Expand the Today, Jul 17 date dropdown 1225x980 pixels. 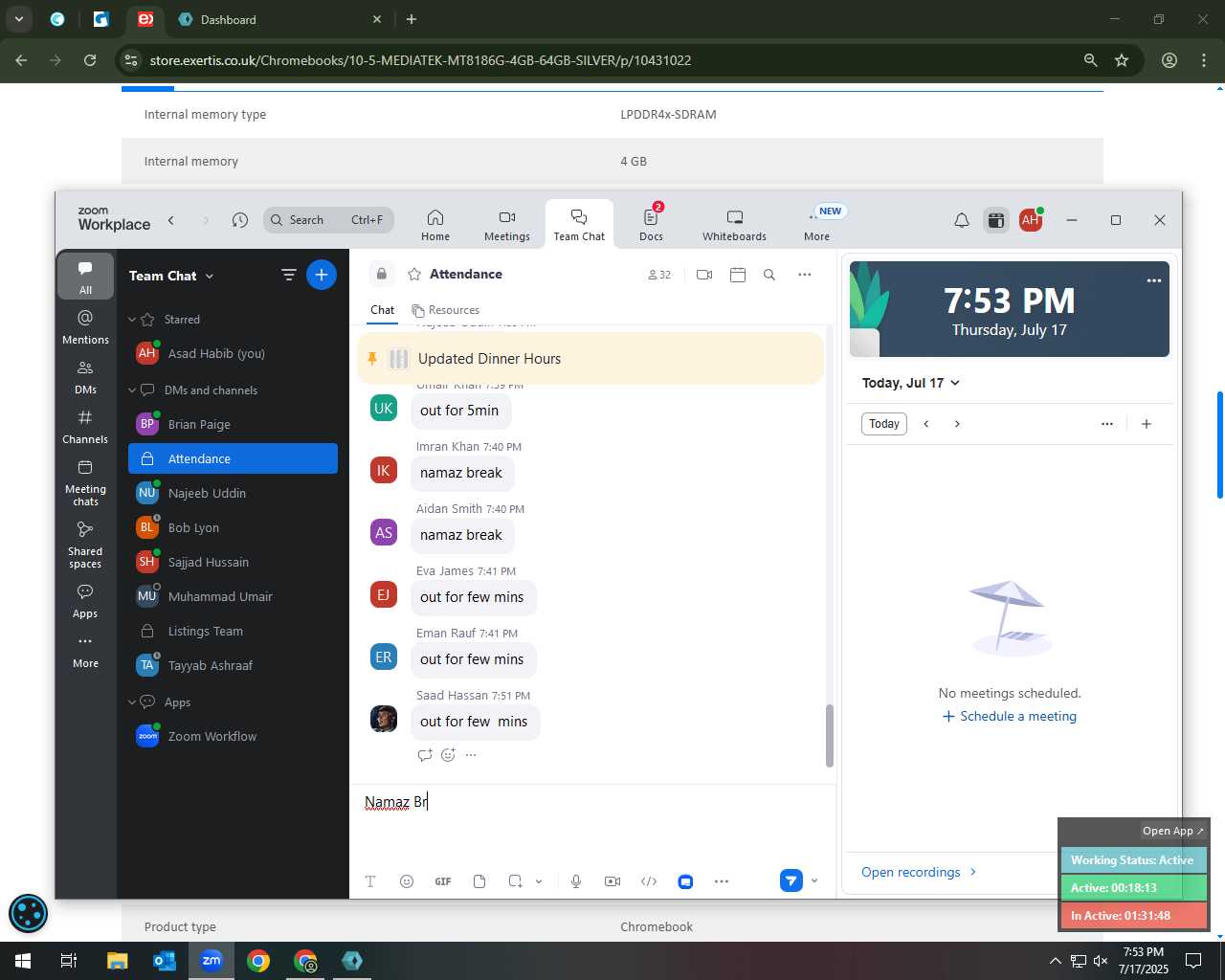pos(911,383)
